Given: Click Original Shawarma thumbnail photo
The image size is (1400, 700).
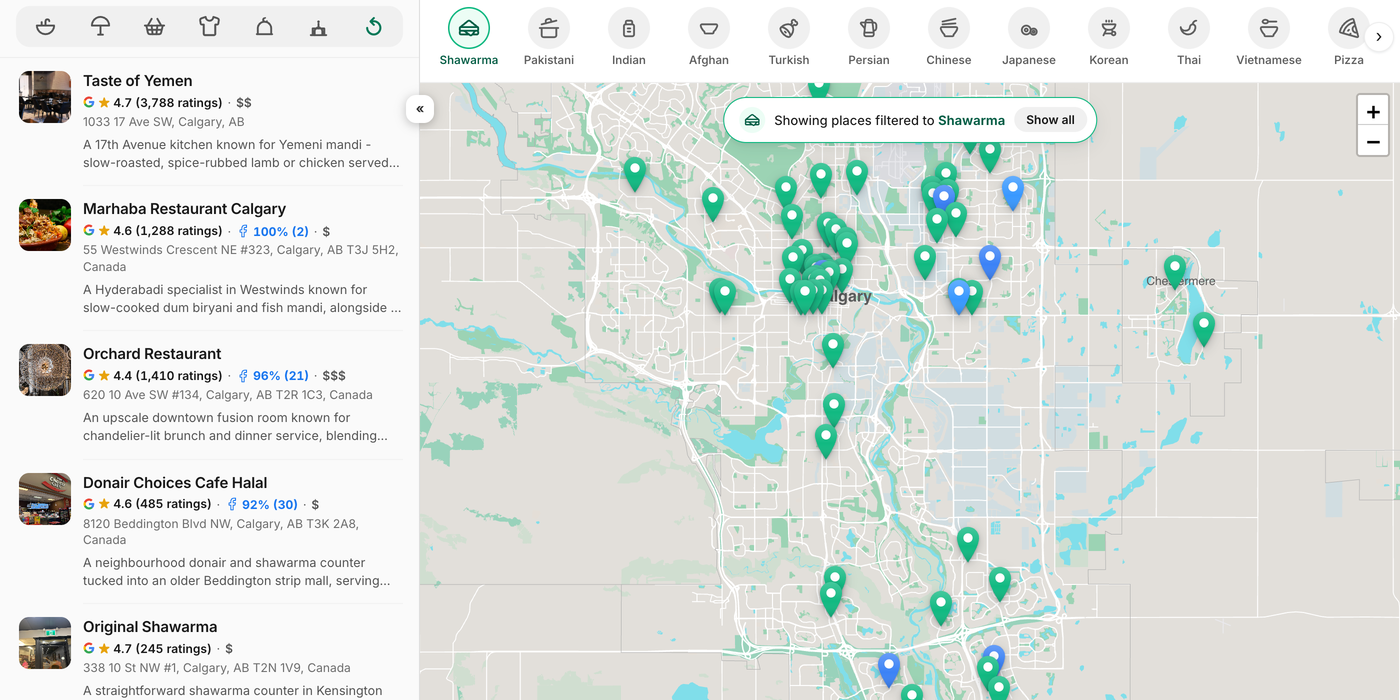Looking at the screenshot, I should click(45, 643).
